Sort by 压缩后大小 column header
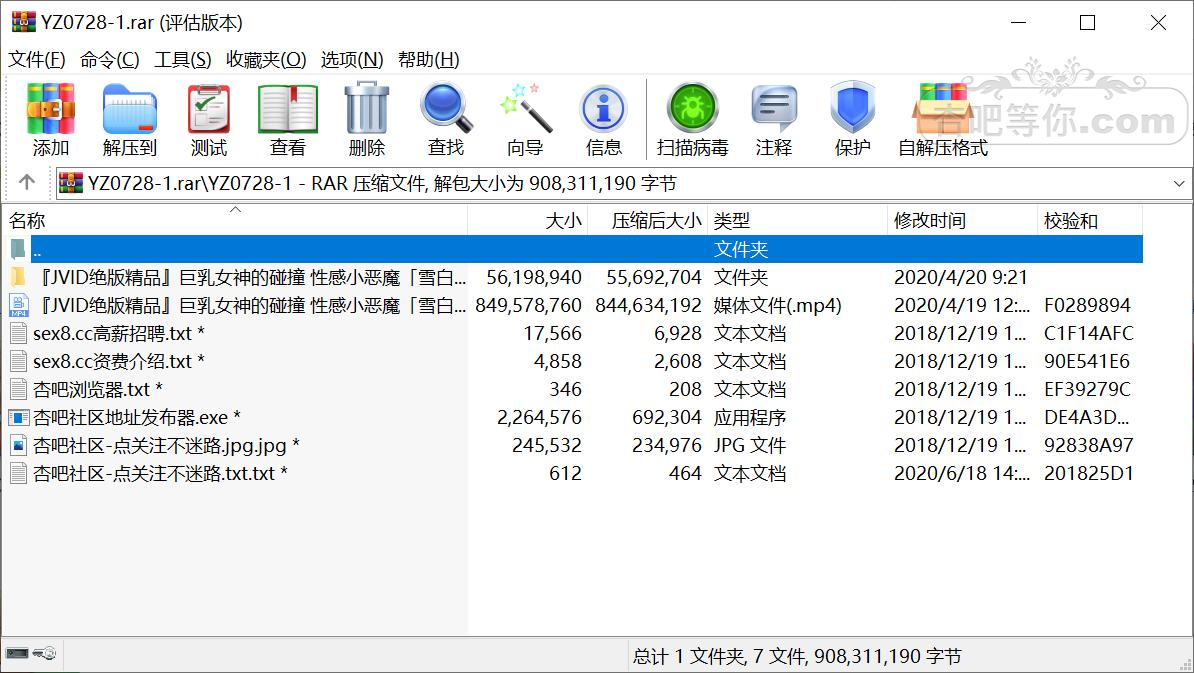The height and width of the screenshot is (673, 1194). click(648, 221)
